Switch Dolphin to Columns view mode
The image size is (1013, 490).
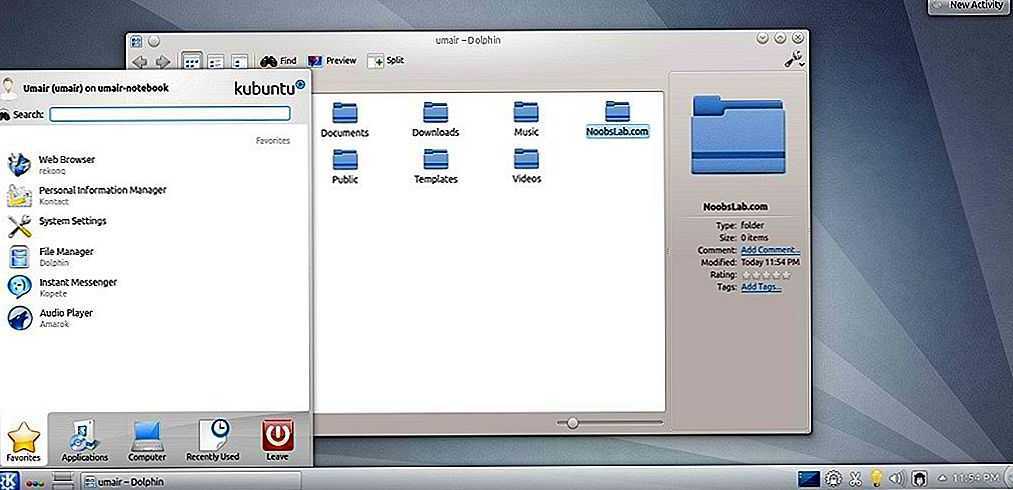coord(240,61)
